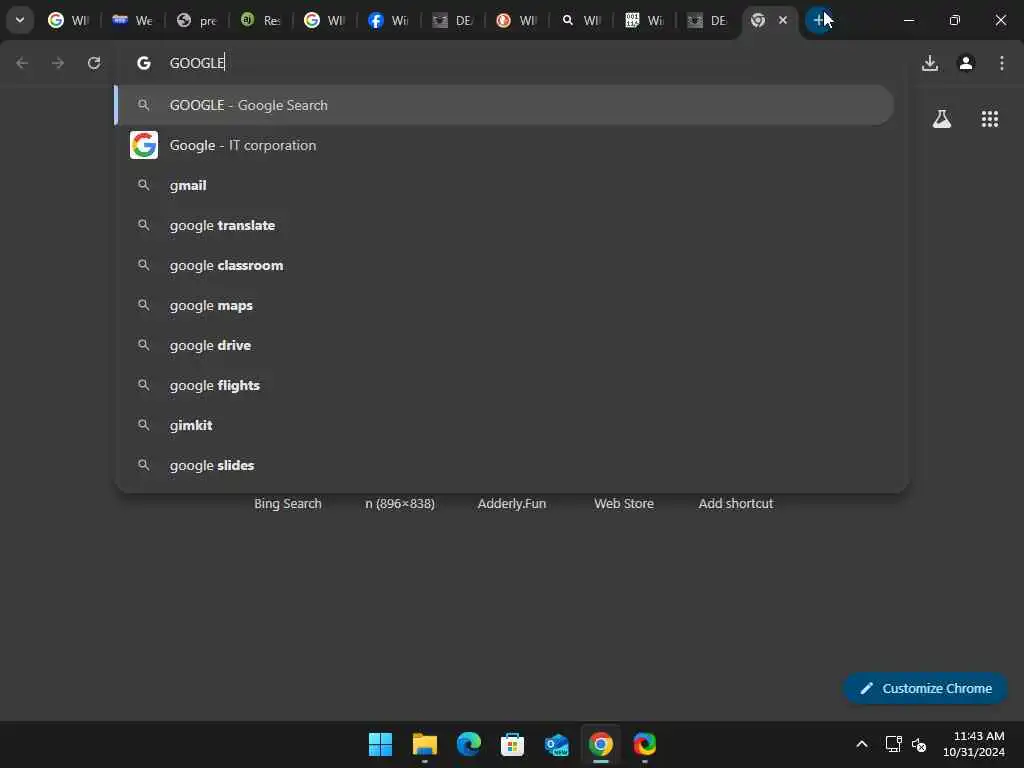Close the current new tab
The image size is (1024, 768).
(x=782, y=20)
